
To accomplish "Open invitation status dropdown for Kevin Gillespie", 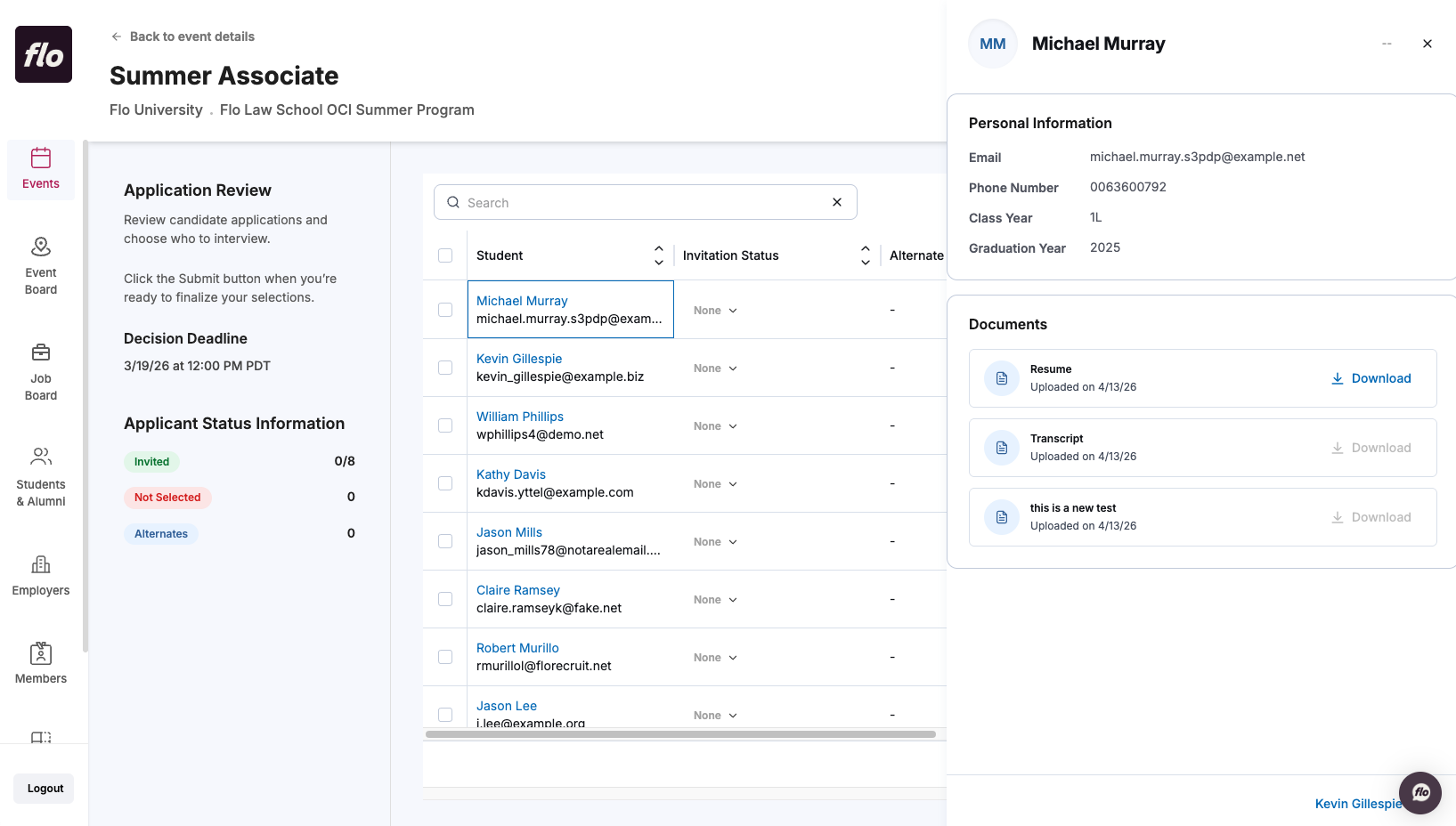I will [715, 368].
